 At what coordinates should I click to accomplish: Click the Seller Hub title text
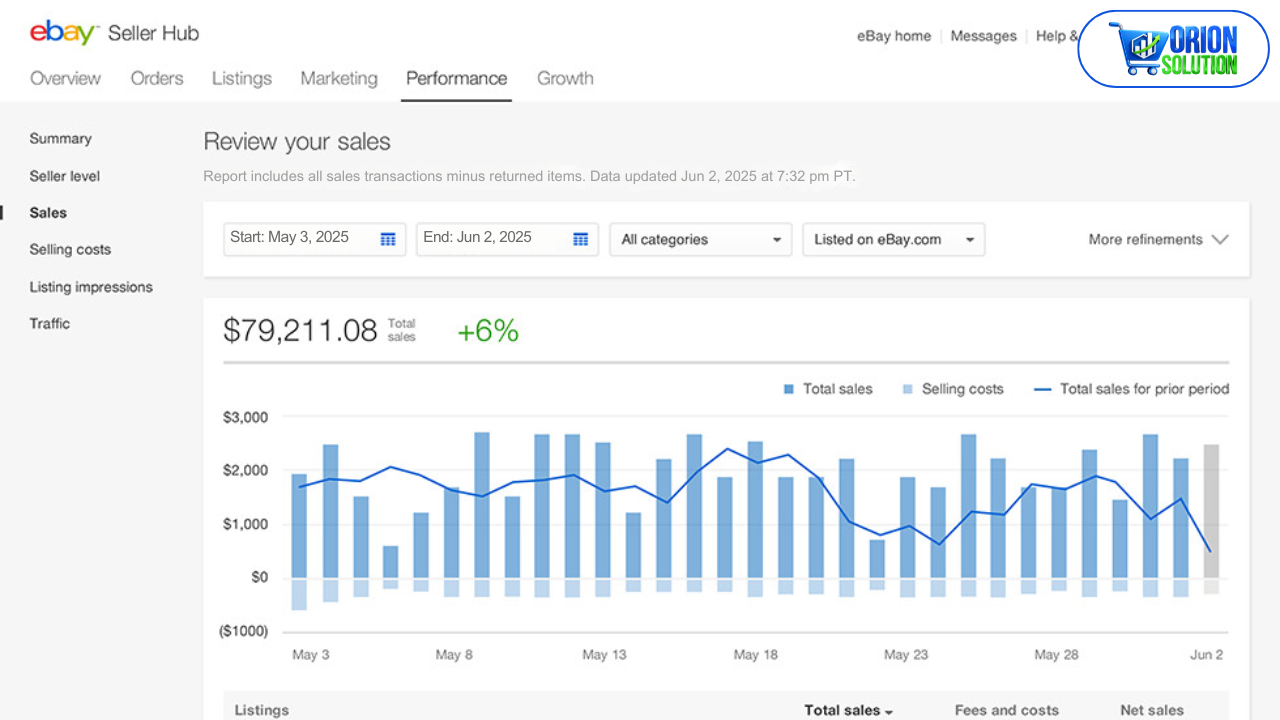point(154,33)
